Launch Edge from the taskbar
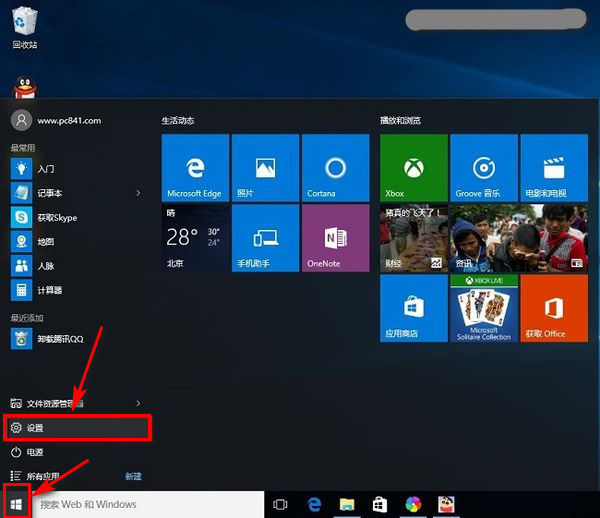The height and width of the screenshot is (518, 600). pyautogui.click(x=314, y=504)
